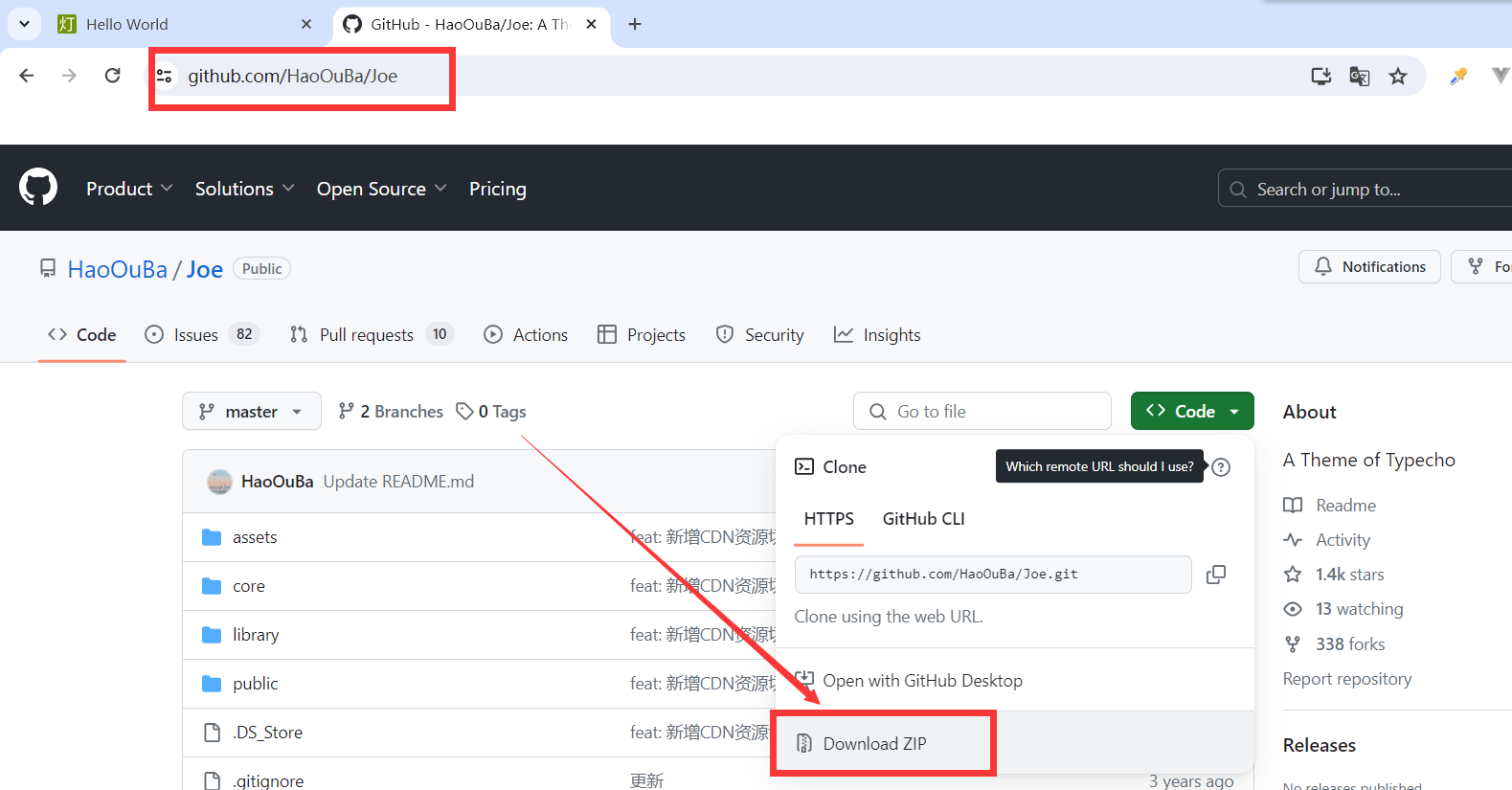Image resolution: width=1512 pixels, height=790 pixels.
Task: Open the .DS_Store file
Action: tap(267, 733)
